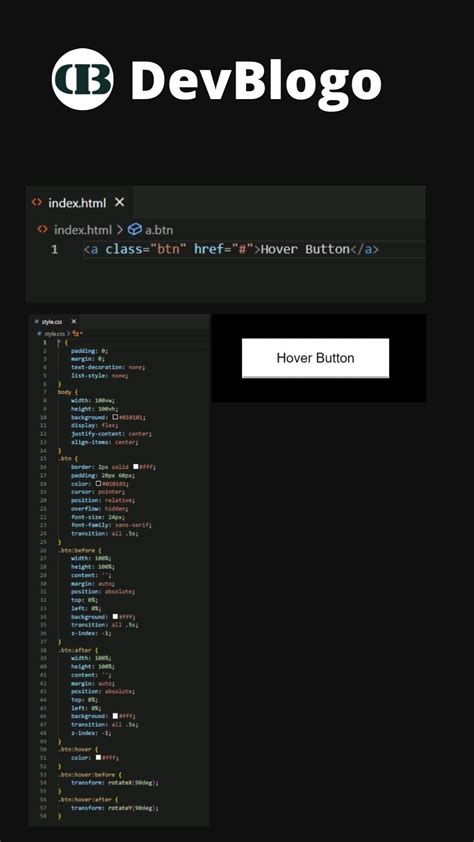
Task: Click the 'list-style: none;' line
Action: point(100,375)
